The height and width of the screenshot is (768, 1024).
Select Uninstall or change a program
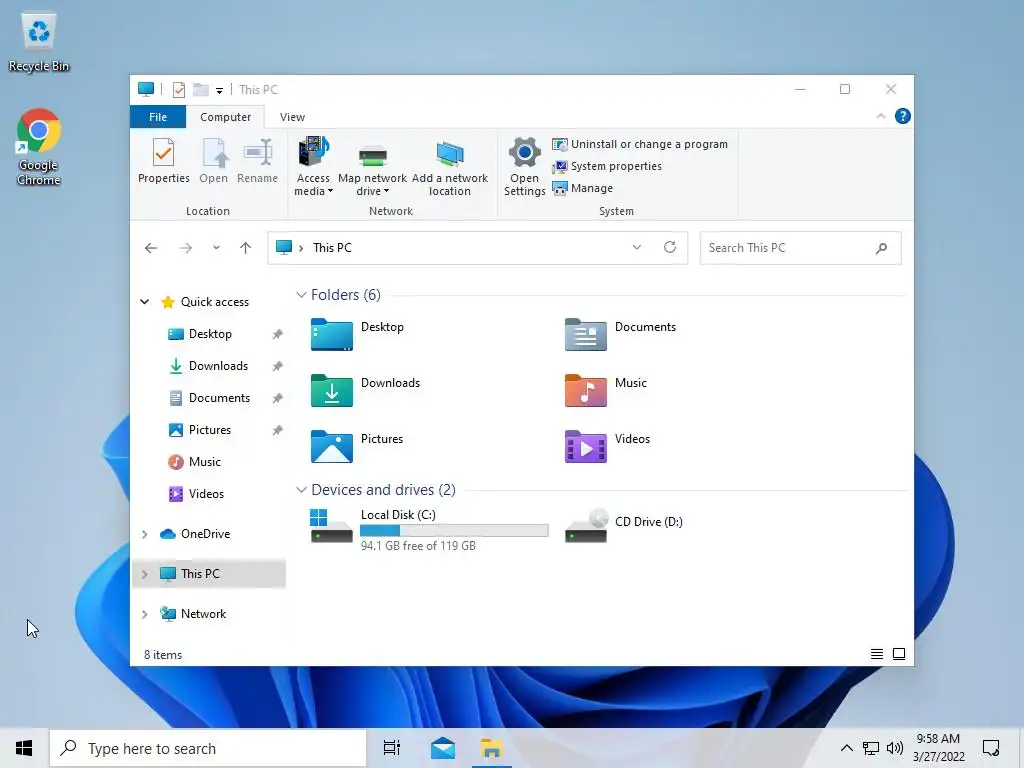pyautogui.click(x=640, y=144)
